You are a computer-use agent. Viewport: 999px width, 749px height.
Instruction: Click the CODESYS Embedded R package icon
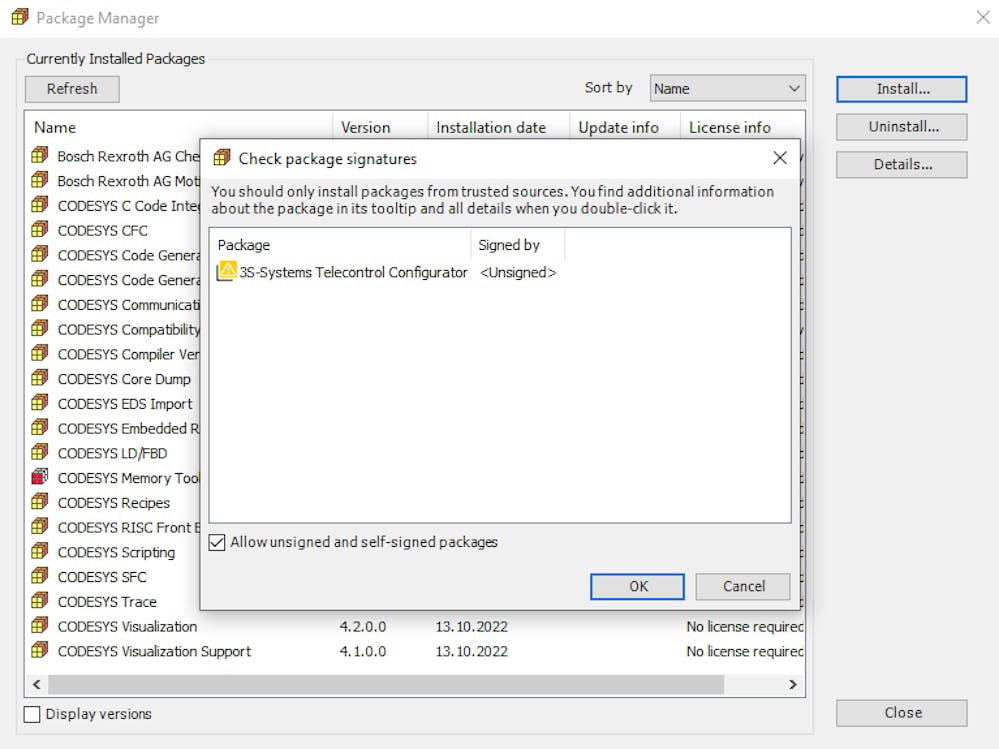[40, 427]
